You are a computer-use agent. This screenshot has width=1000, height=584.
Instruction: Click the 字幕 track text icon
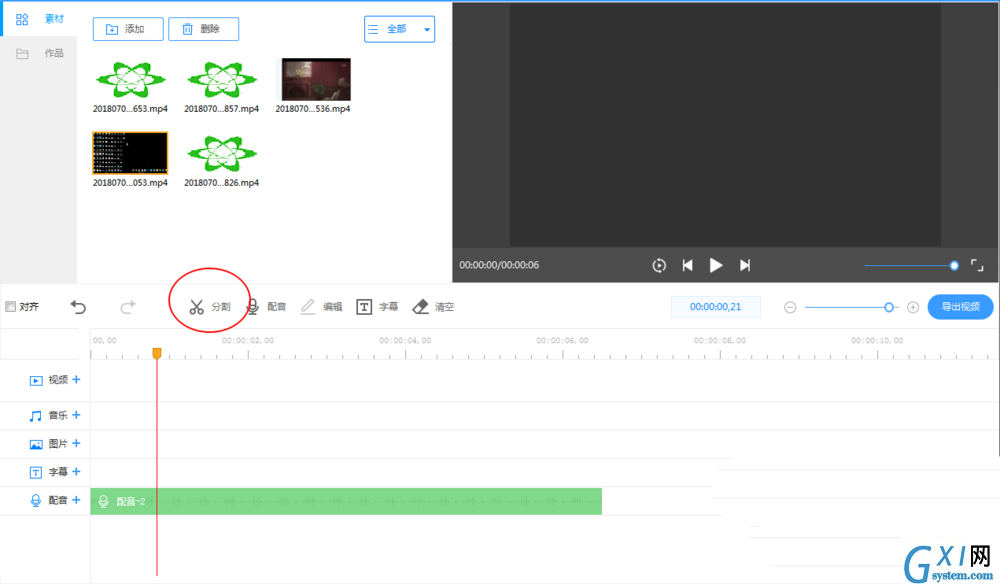click(x=36, y=472)
